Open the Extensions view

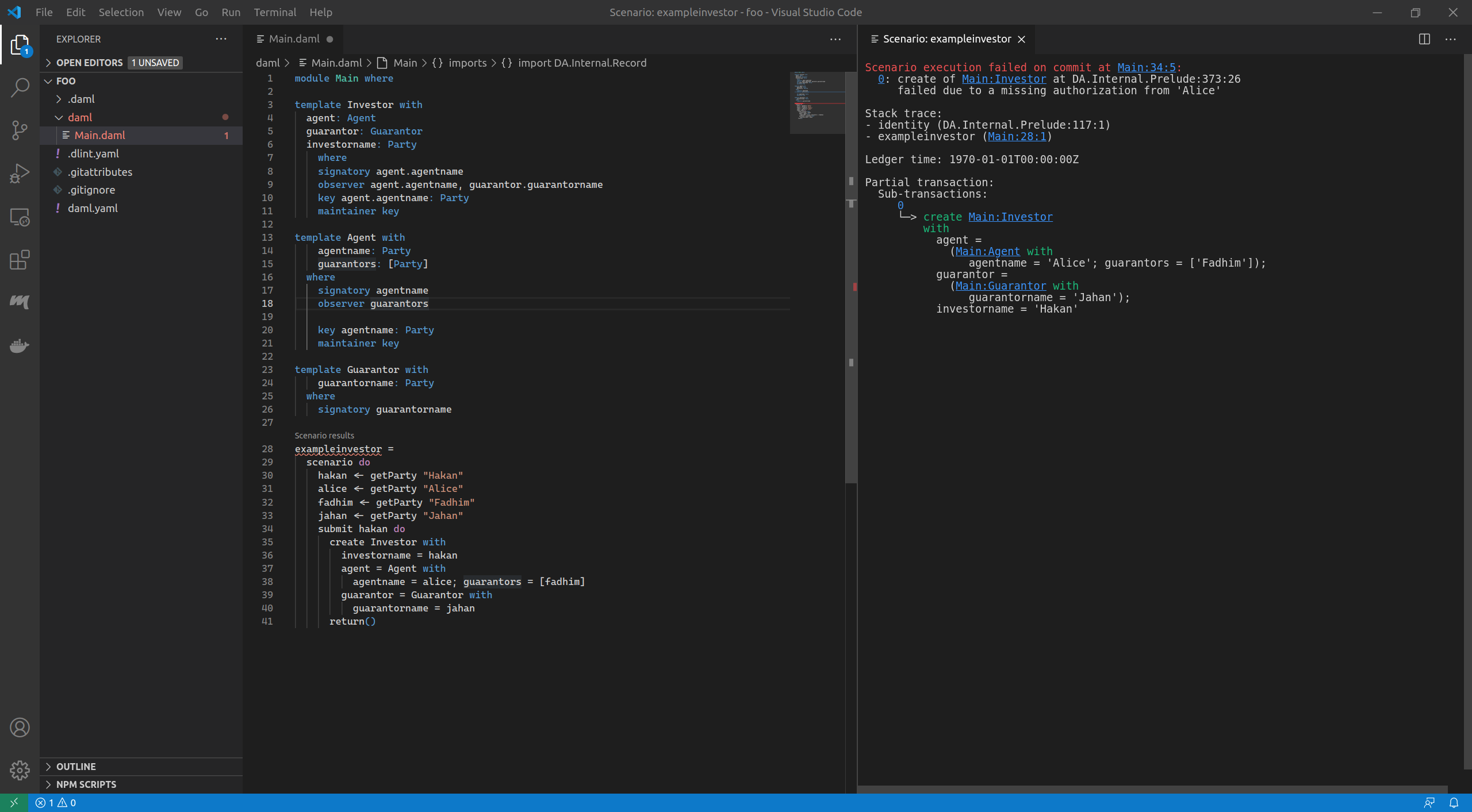pos(20,260)
